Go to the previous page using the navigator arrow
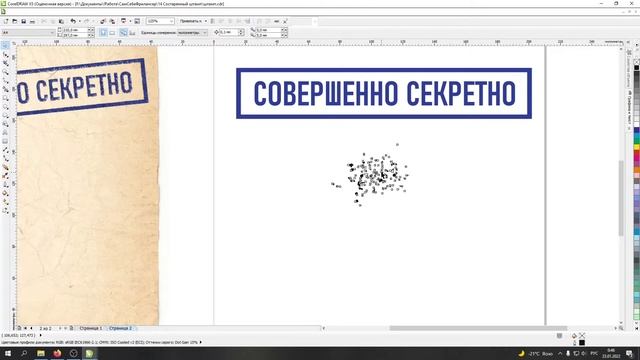Viewport: 640px width, 360px height. (31, 328)
